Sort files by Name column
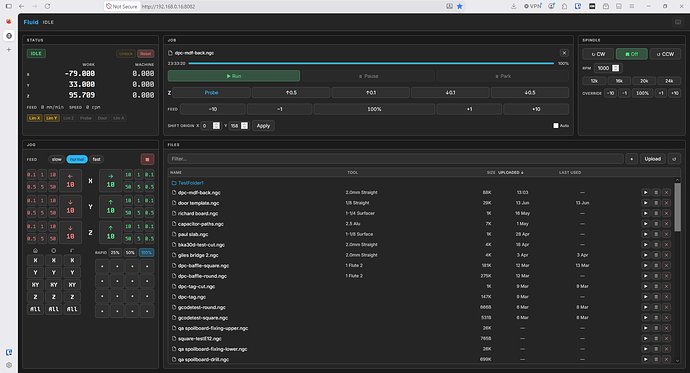 (176, 172)
